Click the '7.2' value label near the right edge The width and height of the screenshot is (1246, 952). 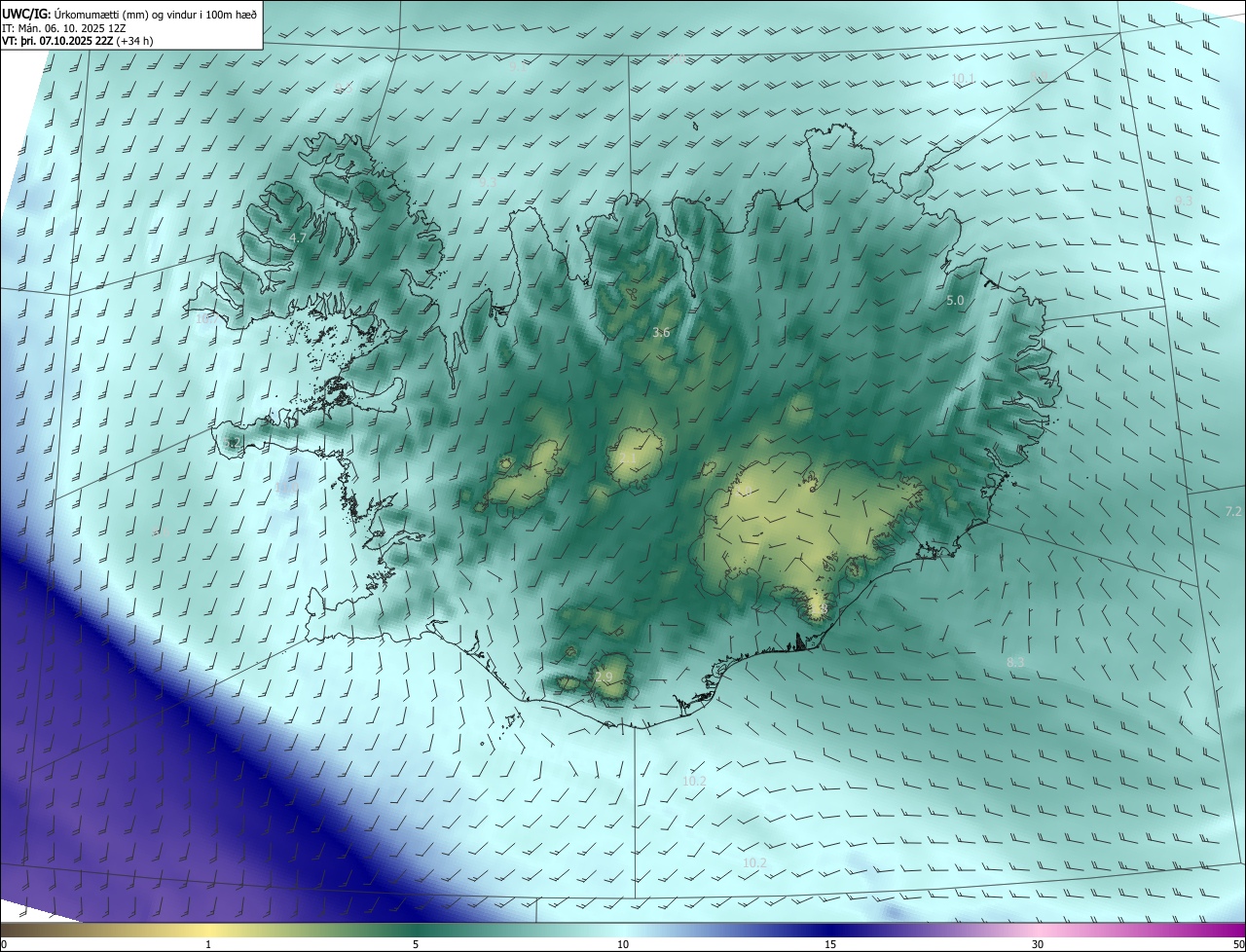1233,511
